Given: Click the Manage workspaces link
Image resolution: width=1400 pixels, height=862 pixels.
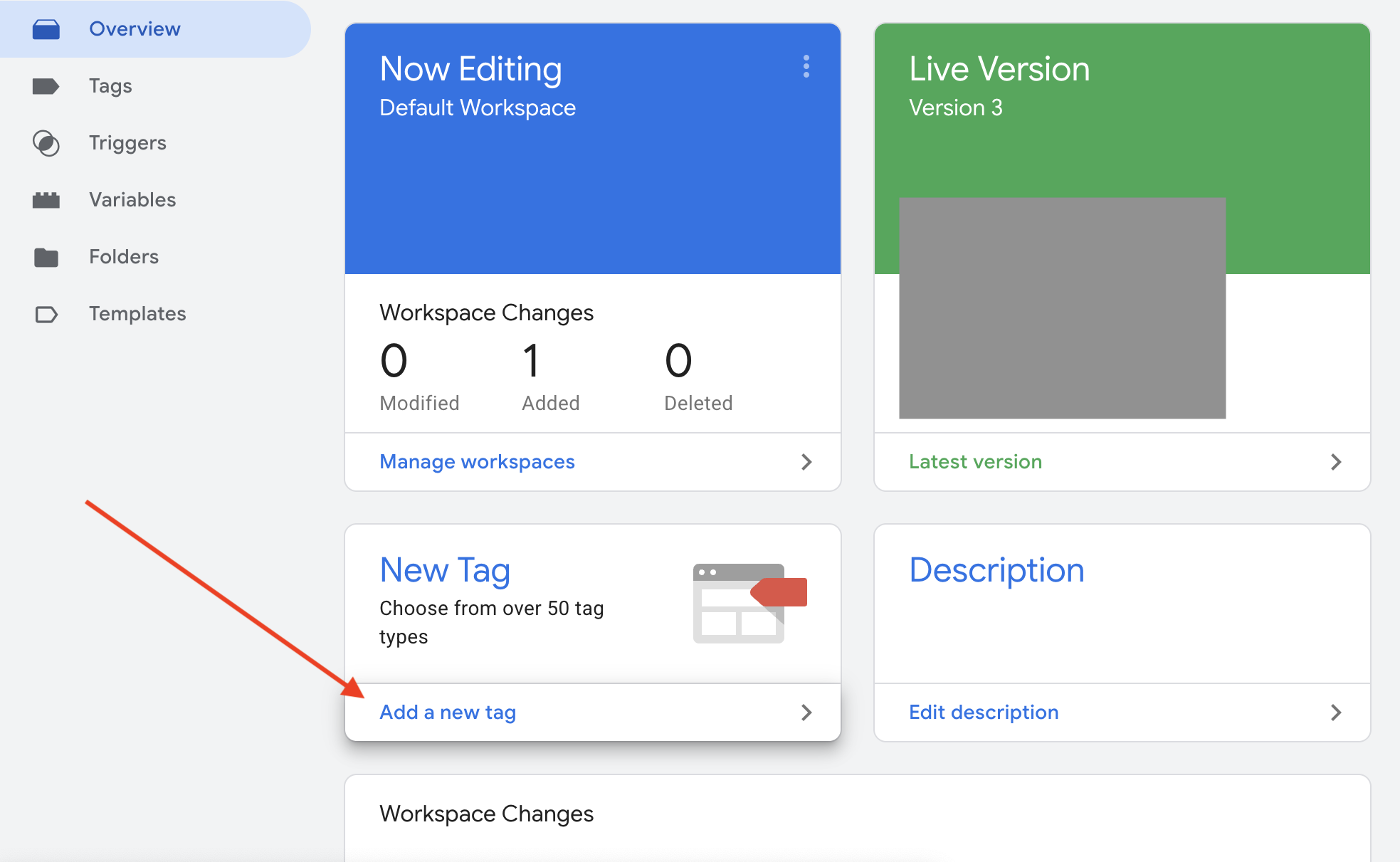Looking at the screenshot, I should [477, 462].
